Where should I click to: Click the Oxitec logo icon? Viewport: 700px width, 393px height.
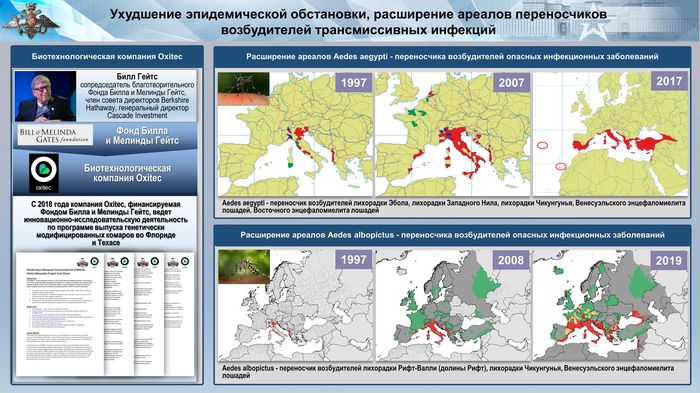(x=44, y=173)
